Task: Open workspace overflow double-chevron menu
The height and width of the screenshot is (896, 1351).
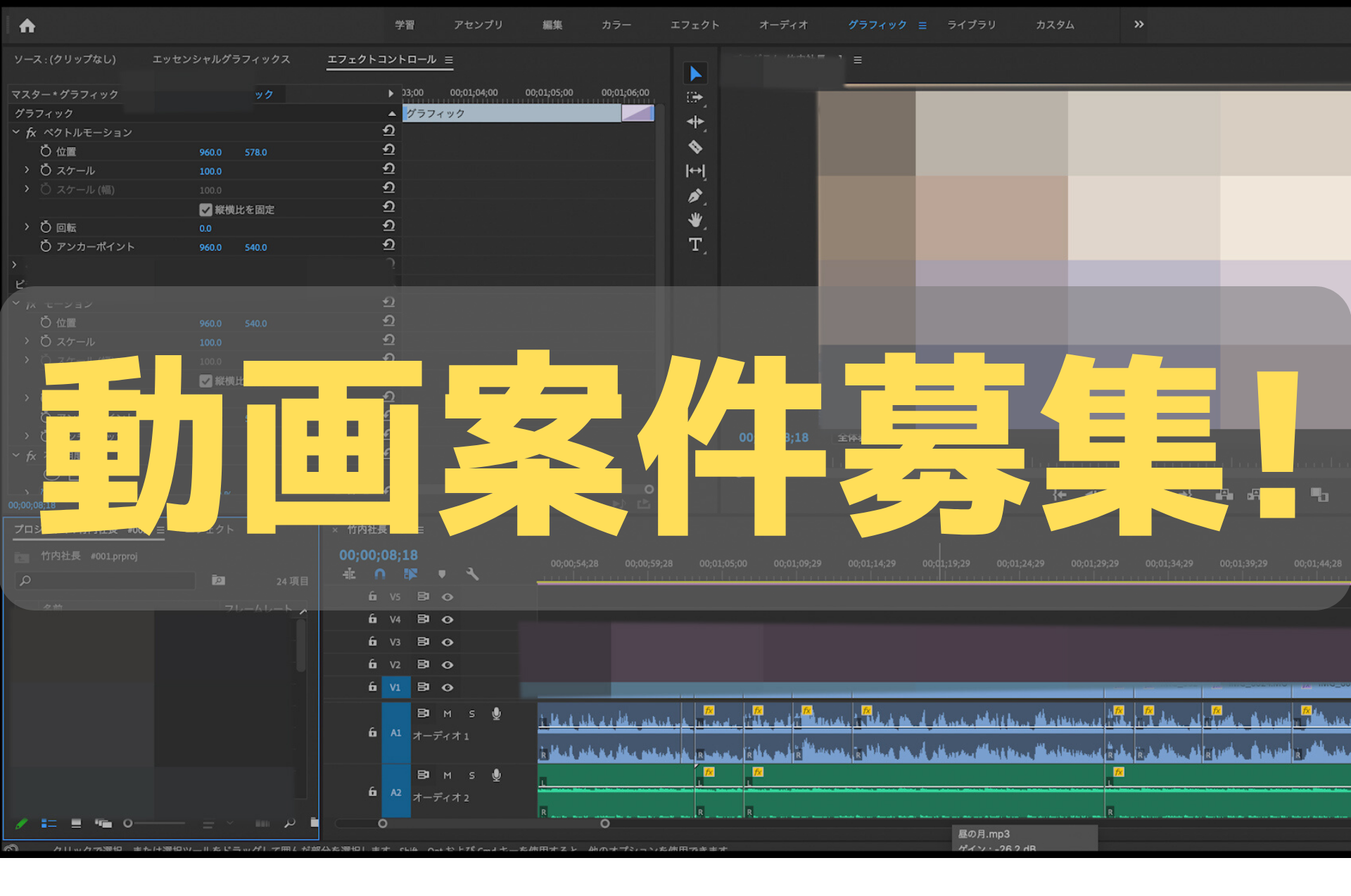Action: [x=1139, y=25]
